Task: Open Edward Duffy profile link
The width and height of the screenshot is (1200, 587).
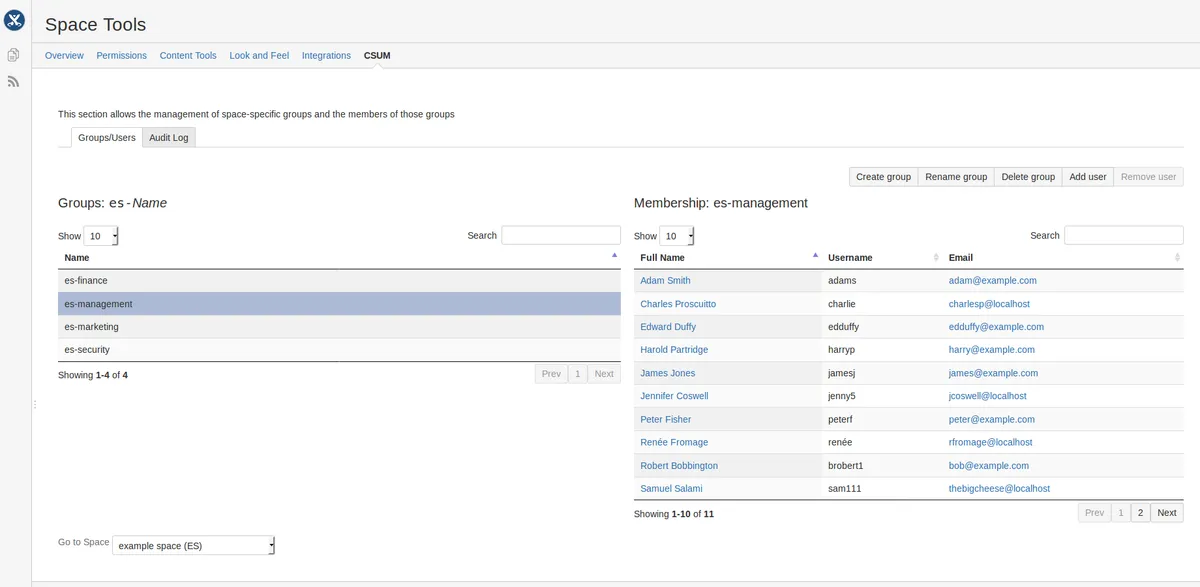Action: click(x=668, y=327)
